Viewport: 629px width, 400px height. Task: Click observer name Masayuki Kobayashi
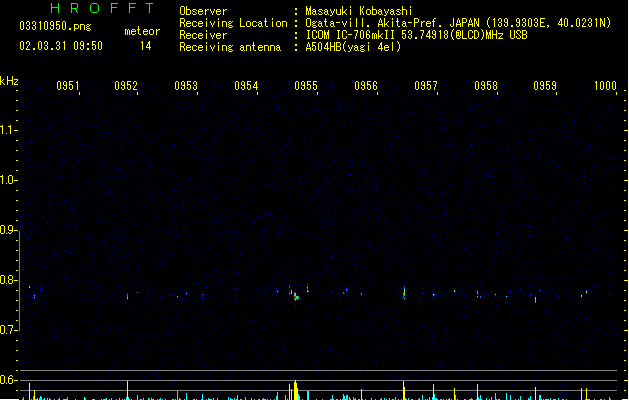point(359,11)
